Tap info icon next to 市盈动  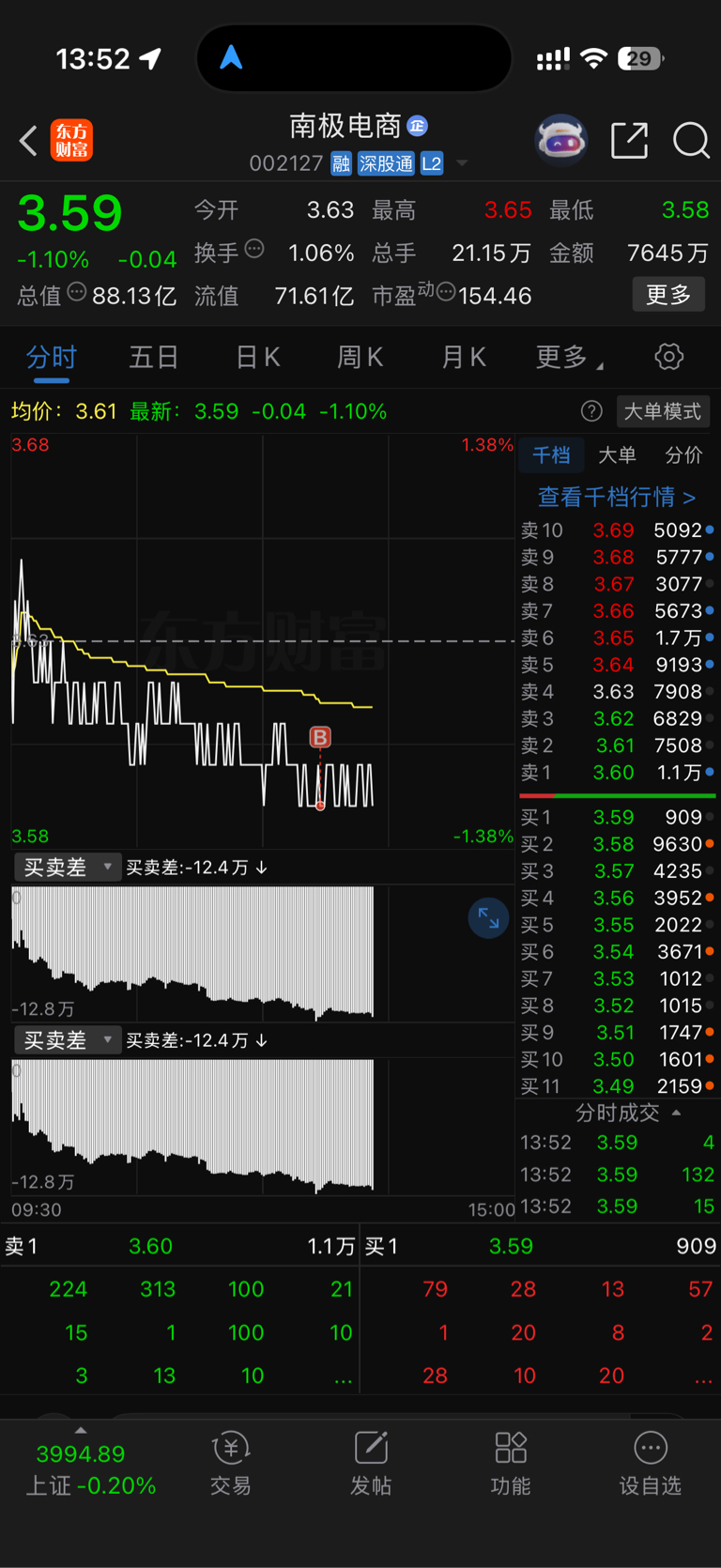click(x=446, y=292)
